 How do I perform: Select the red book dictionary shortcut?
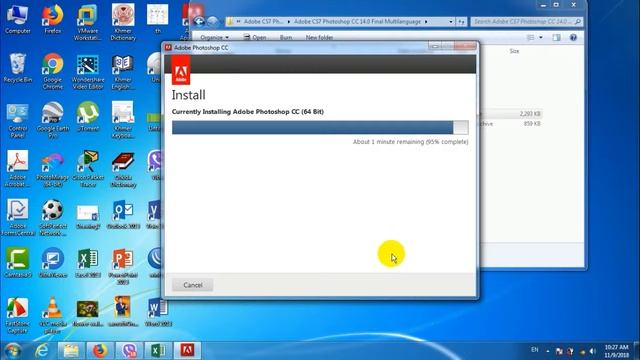123,169
